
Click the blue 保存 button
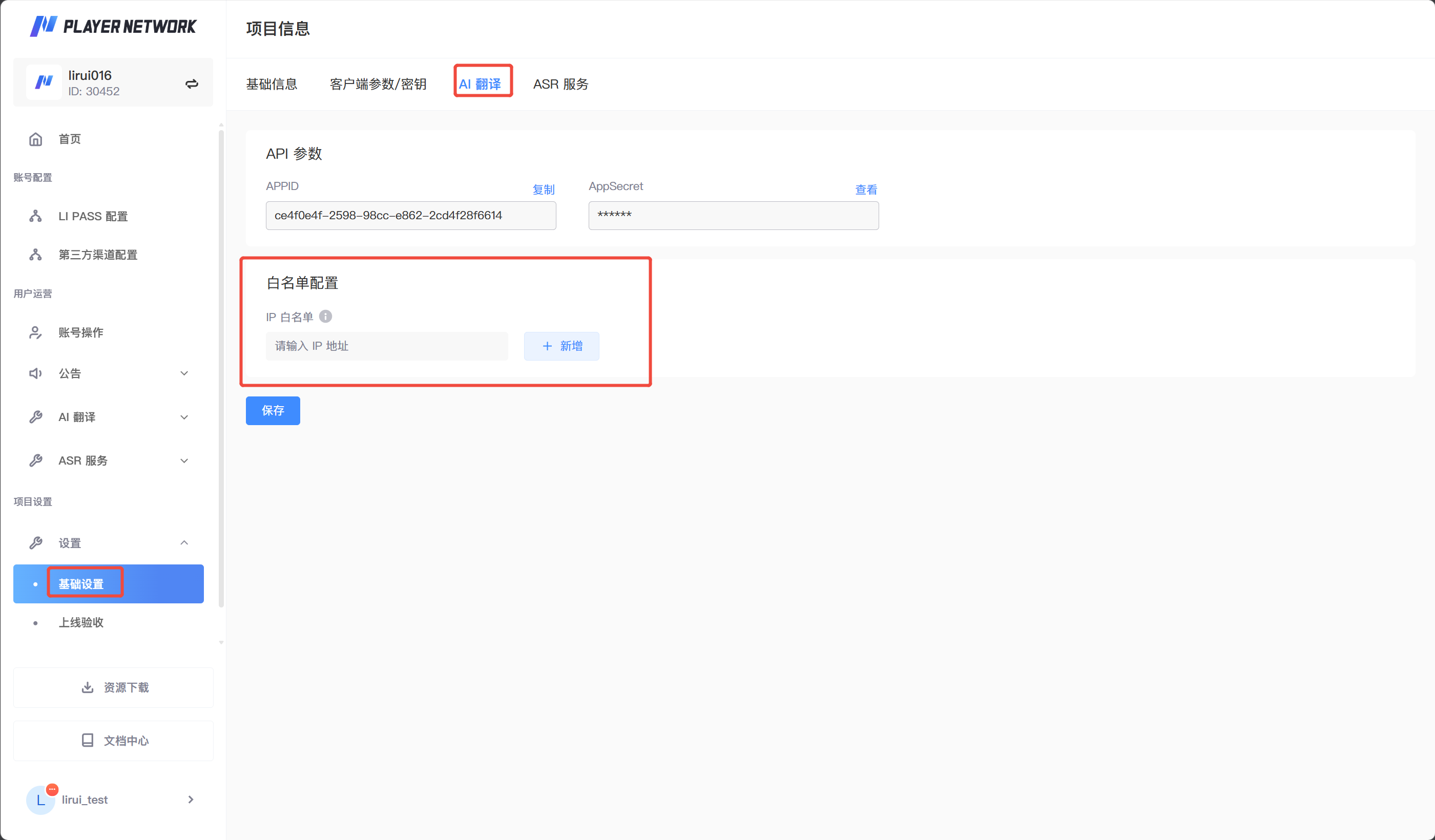(273, 411)
